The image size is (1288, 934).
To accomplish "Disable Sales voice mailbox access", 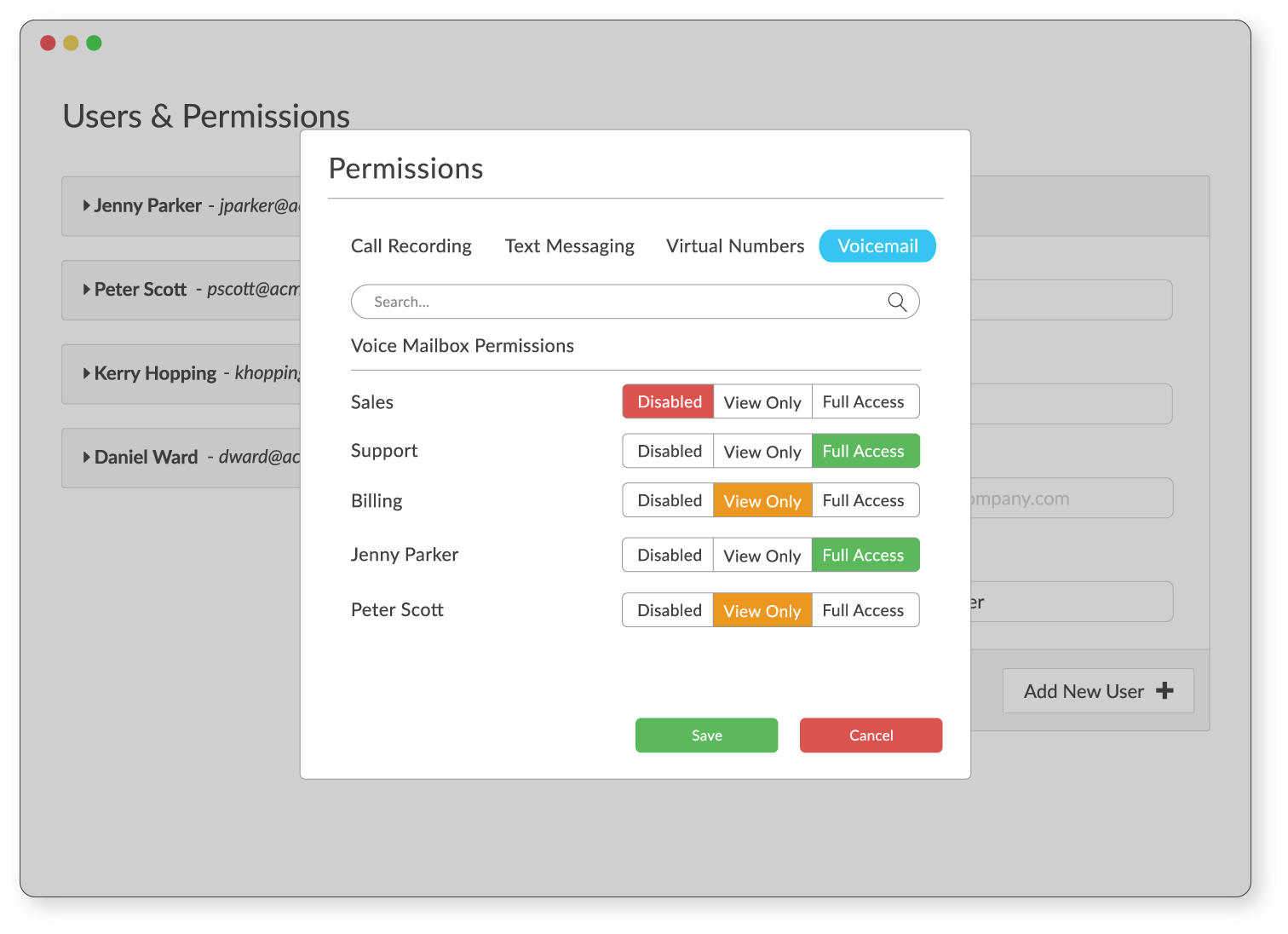I will [x=668, y=401].
